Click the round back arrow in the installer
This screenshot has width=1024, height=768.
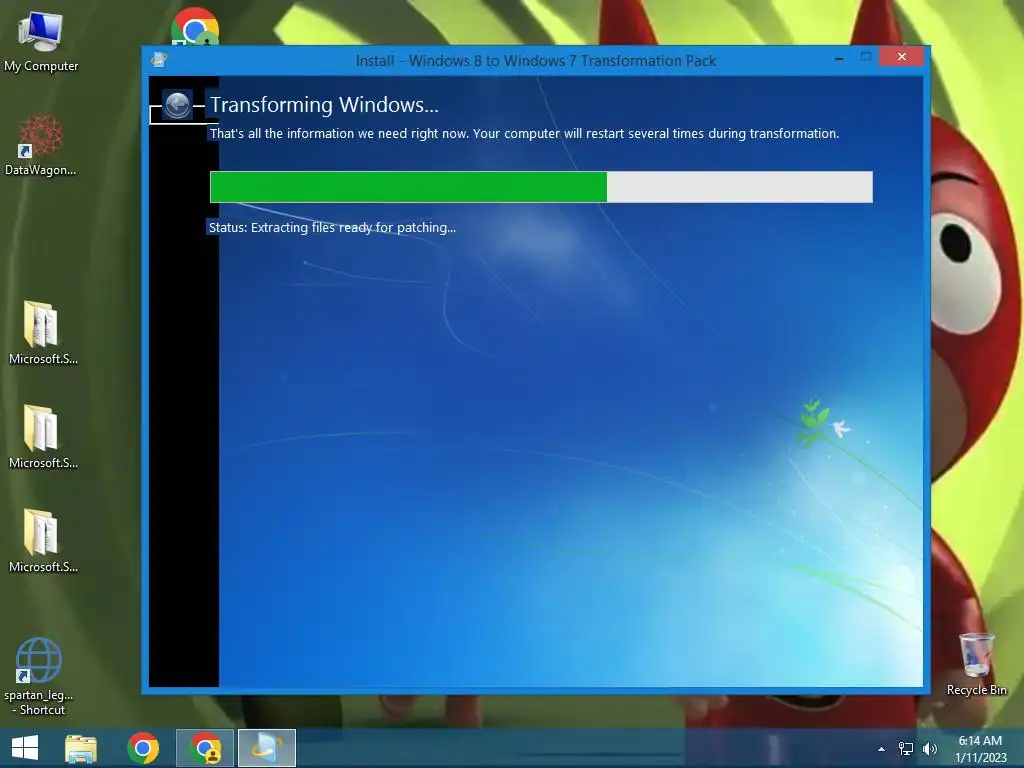(177, 104)
